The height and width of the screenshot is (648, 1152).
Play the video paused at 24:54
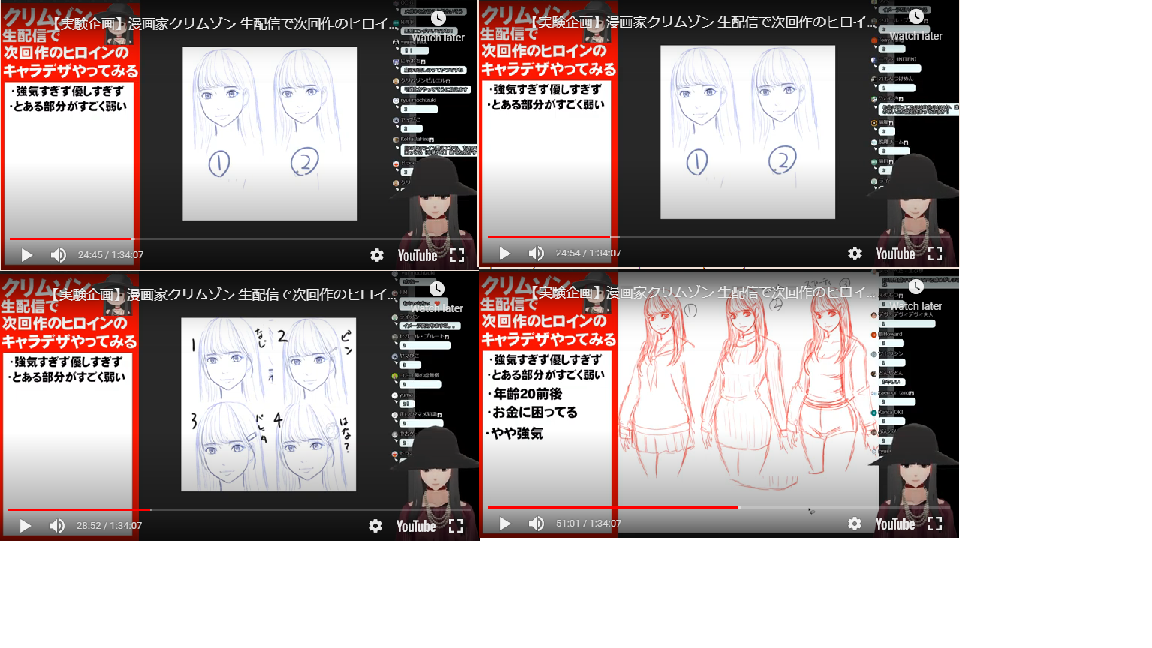click(505, 253)
